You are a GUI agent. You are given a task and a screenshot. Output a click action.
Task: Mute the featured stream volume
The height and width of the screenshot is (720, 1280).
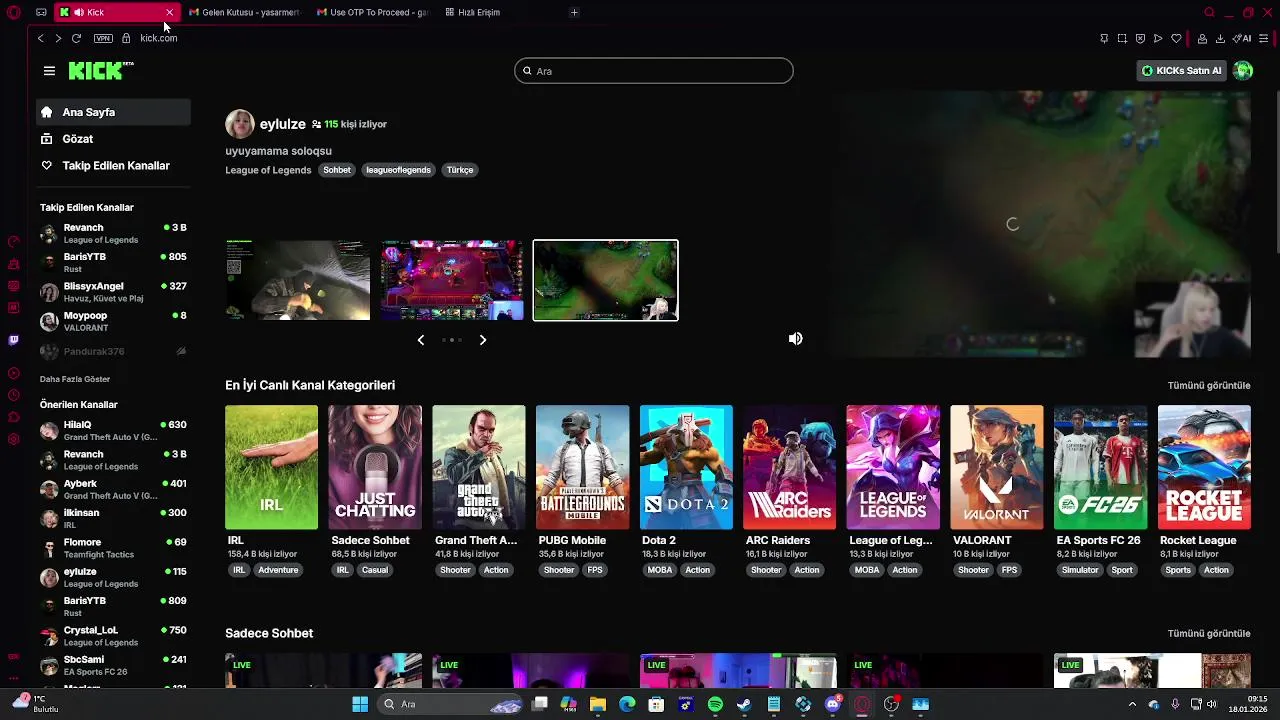point(795,339)
